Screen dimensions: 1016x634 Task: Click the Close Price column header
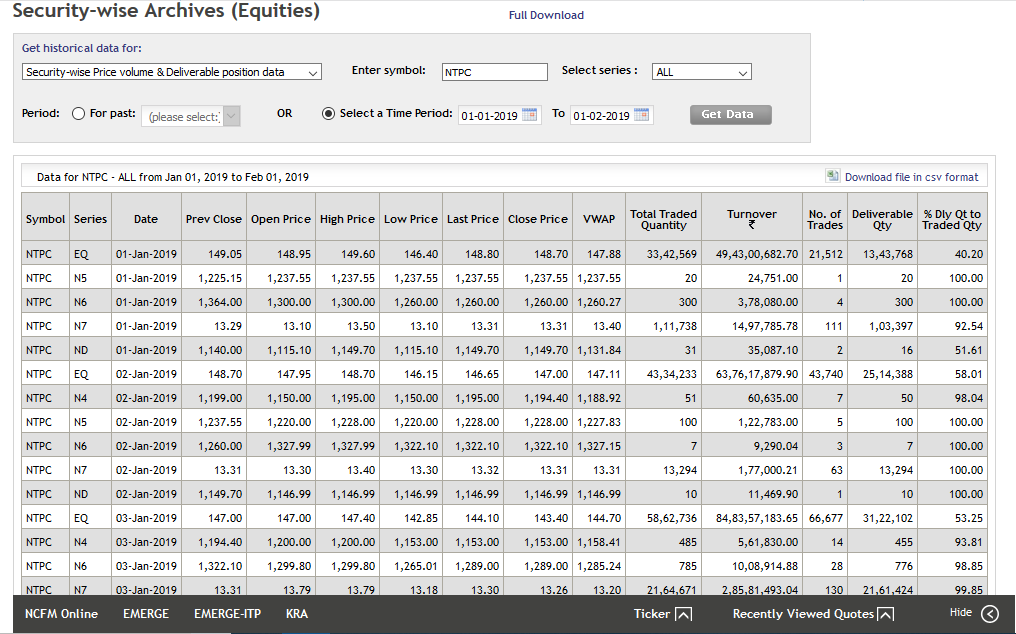click(x=538, y=219)
